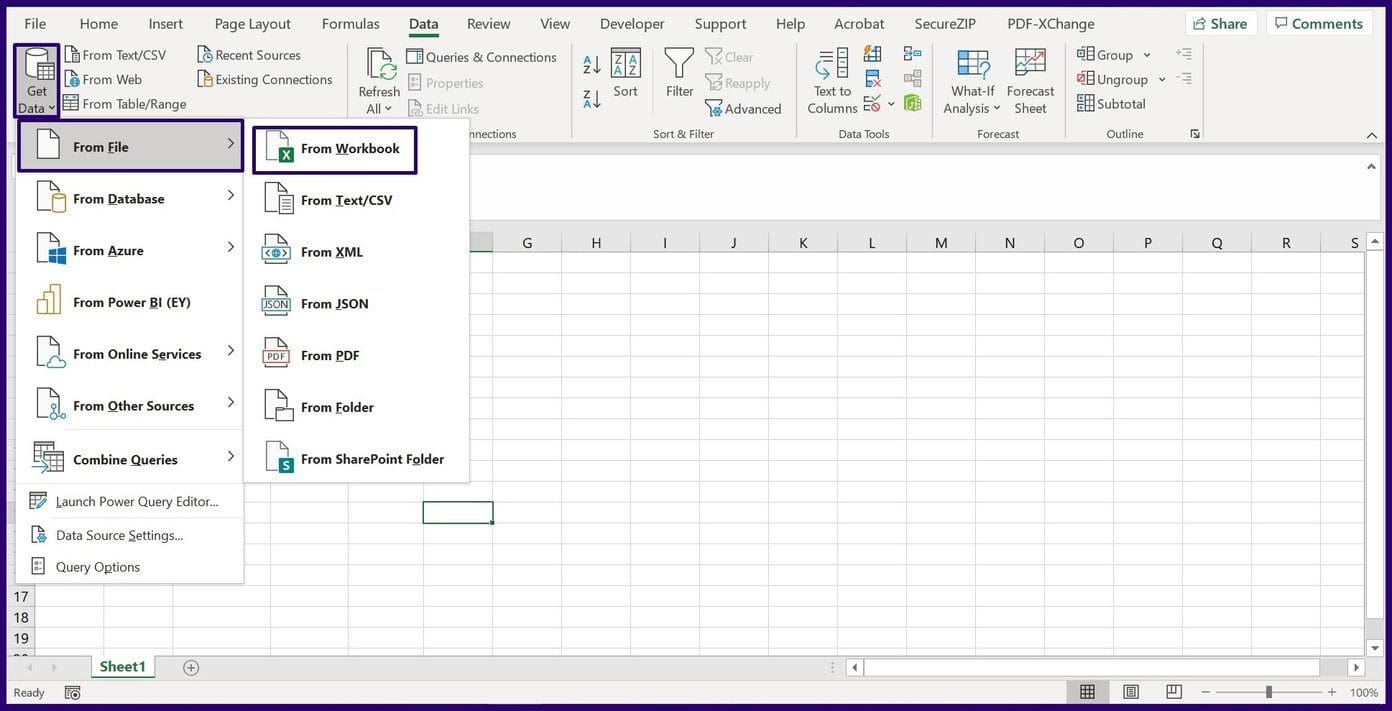Open Existing Connections
This screenshot has height=711, width=1392.
pos(265,79)
